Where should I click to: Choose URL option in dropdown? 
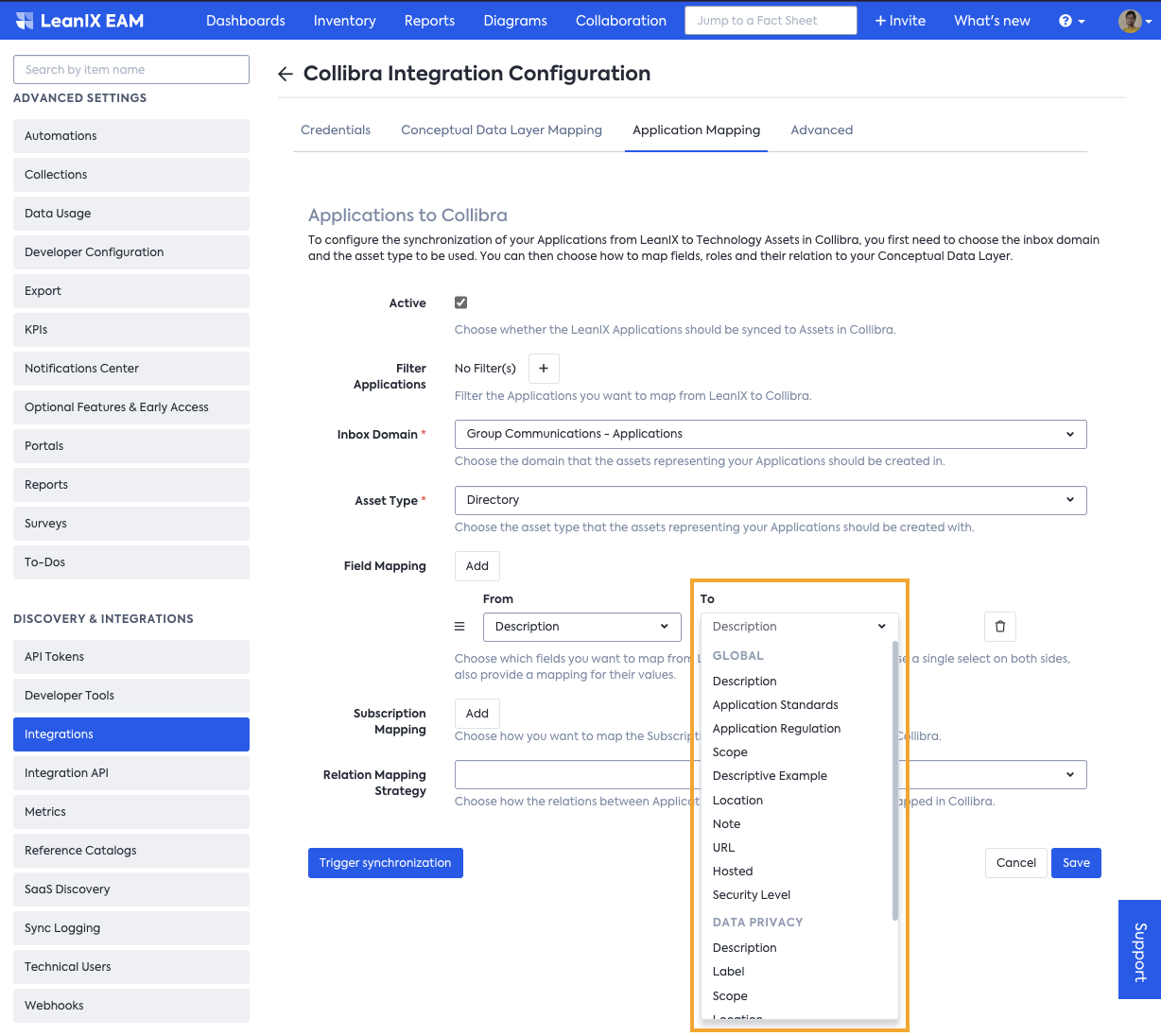723,848
